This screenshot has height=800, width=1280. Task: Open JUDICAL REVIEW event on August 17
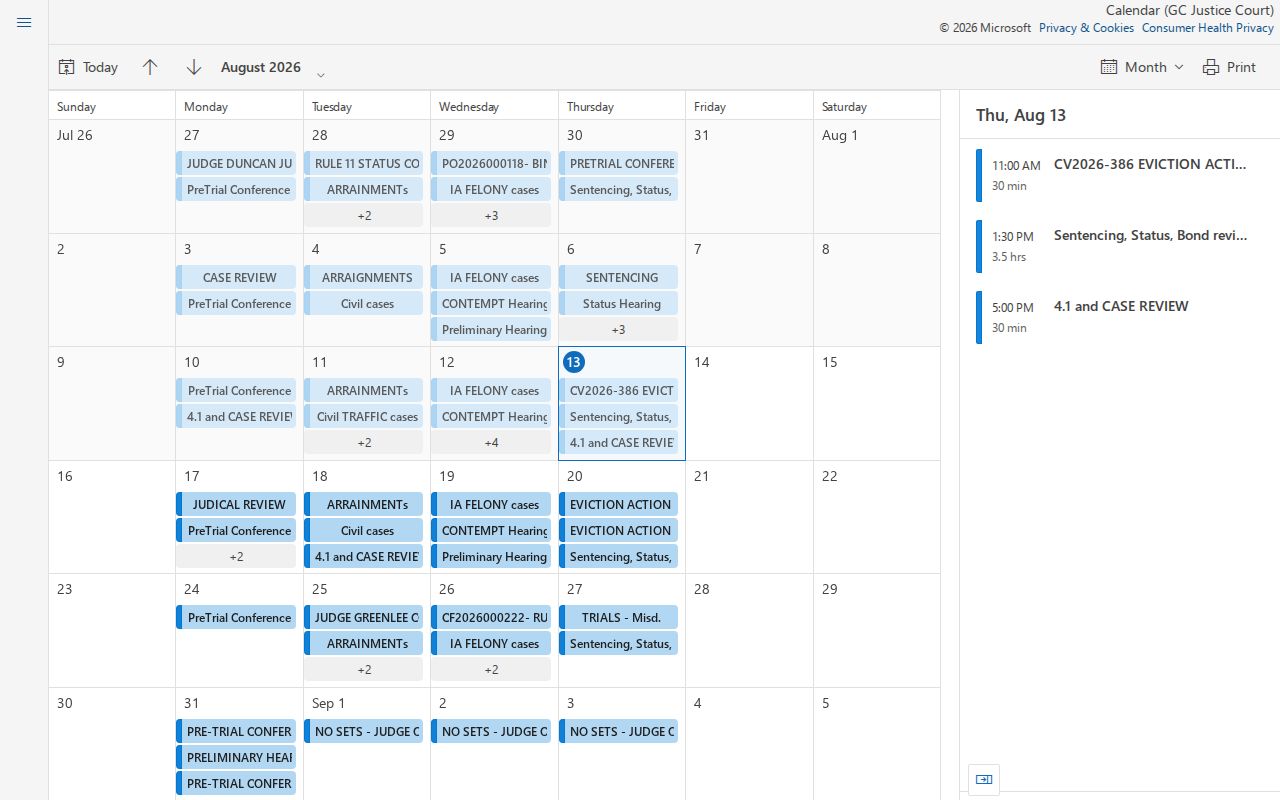(236, 504)
